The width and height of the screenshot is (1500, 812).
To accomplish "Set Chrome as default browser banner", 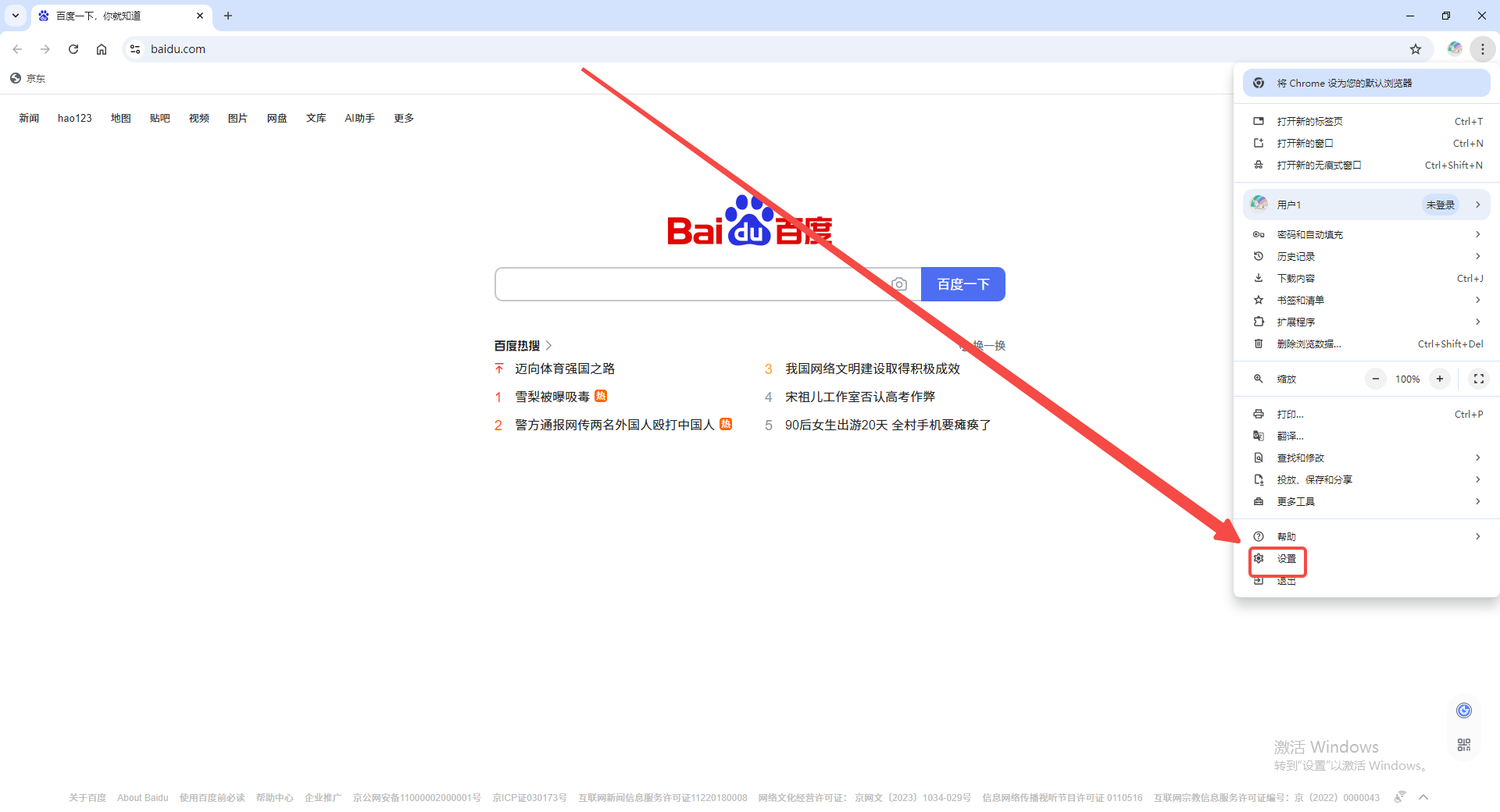I will [1366, 83].
